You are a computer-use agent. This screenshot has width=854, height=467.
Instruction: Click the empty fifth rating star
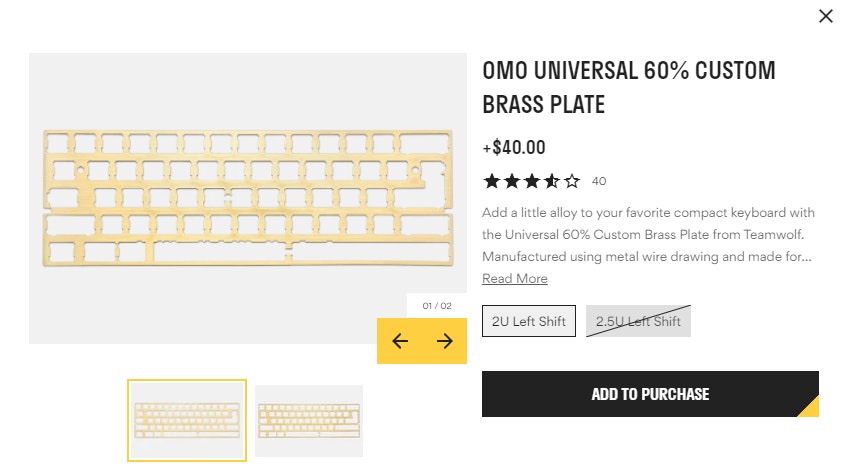[571, 181]
